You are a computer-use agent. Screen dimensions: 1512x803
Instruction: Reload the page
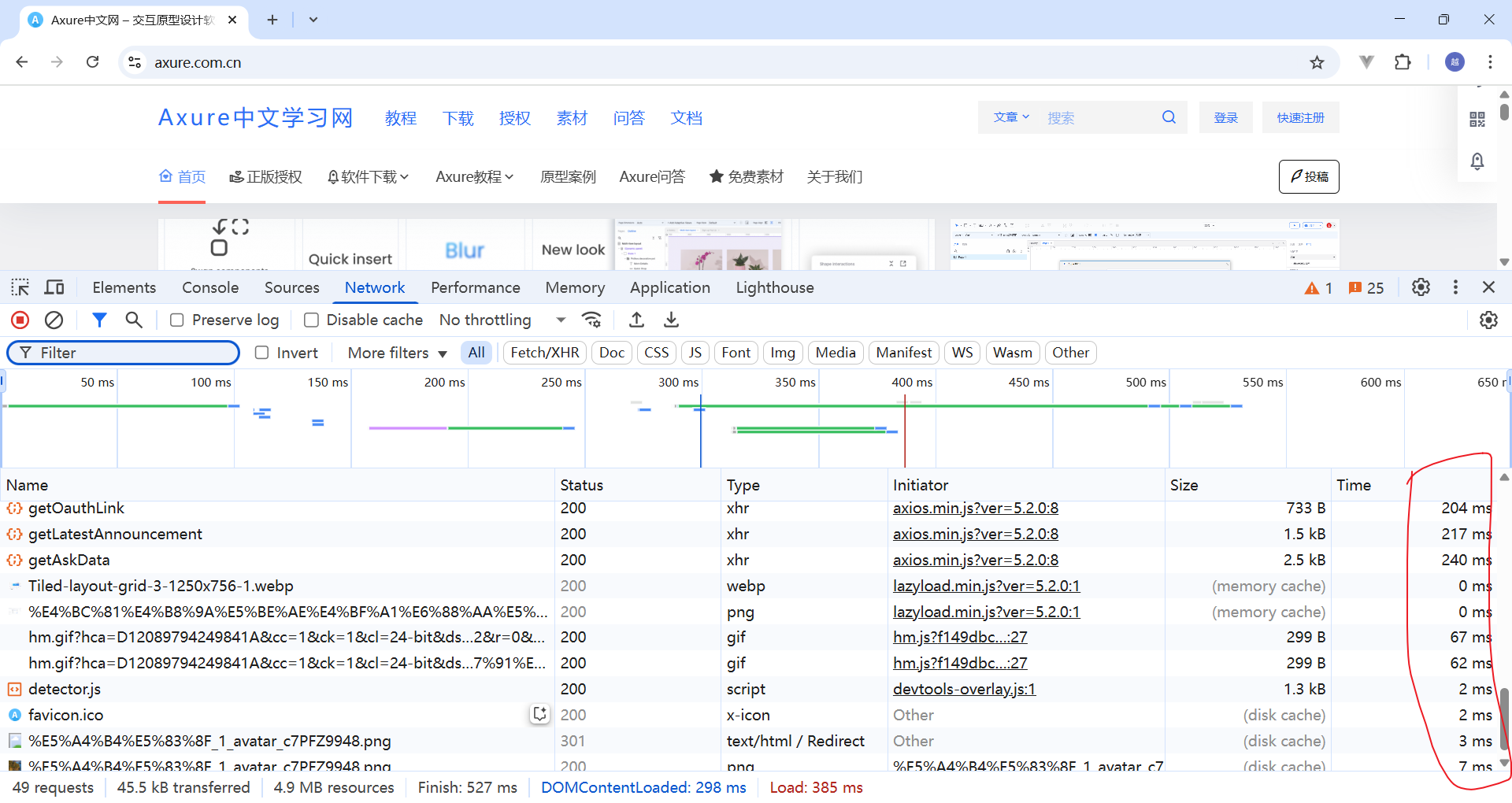tap(92, 62)
